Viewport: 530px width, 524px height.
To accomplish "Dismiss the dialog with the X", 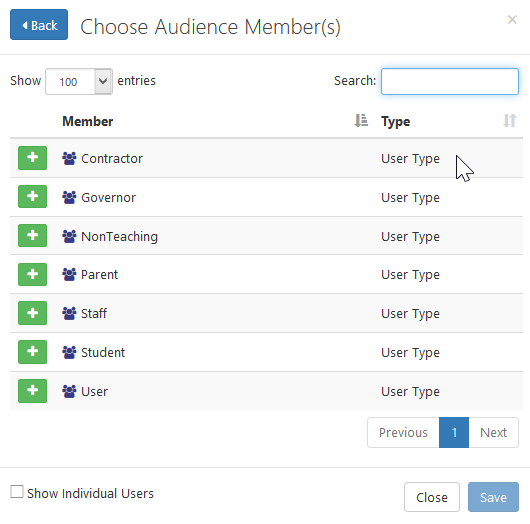I will [512, 20].
